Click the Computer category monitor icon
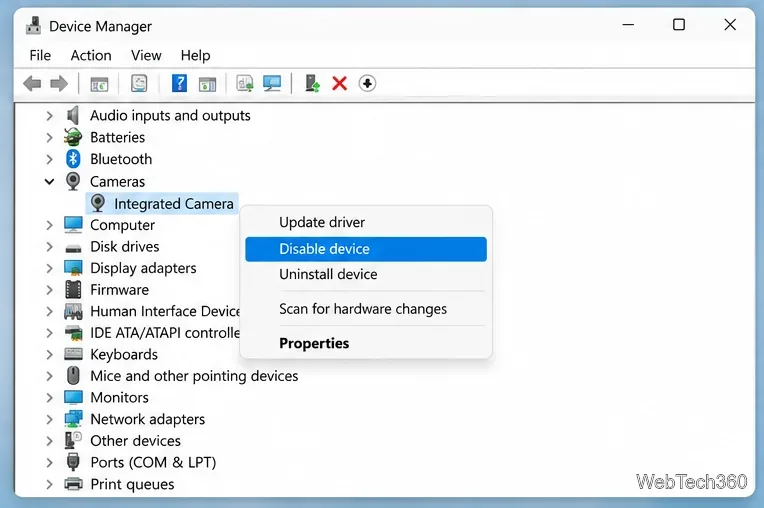Image resolution: width=764 pixels, height=508 pixels. tap(73, 225)
